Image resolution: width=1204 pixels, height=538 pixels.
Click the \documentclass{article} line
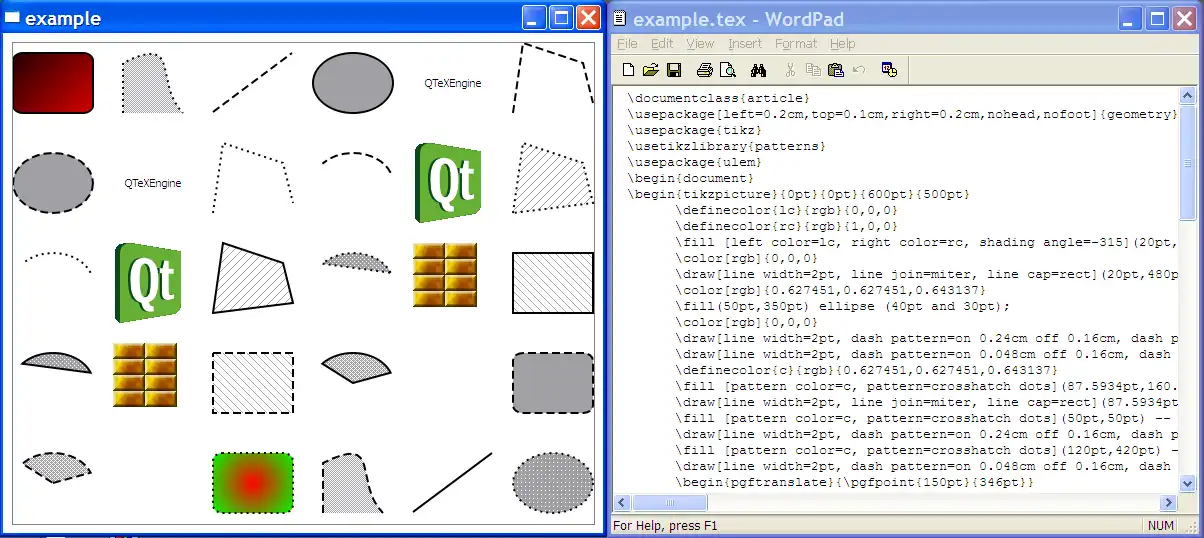718,98
